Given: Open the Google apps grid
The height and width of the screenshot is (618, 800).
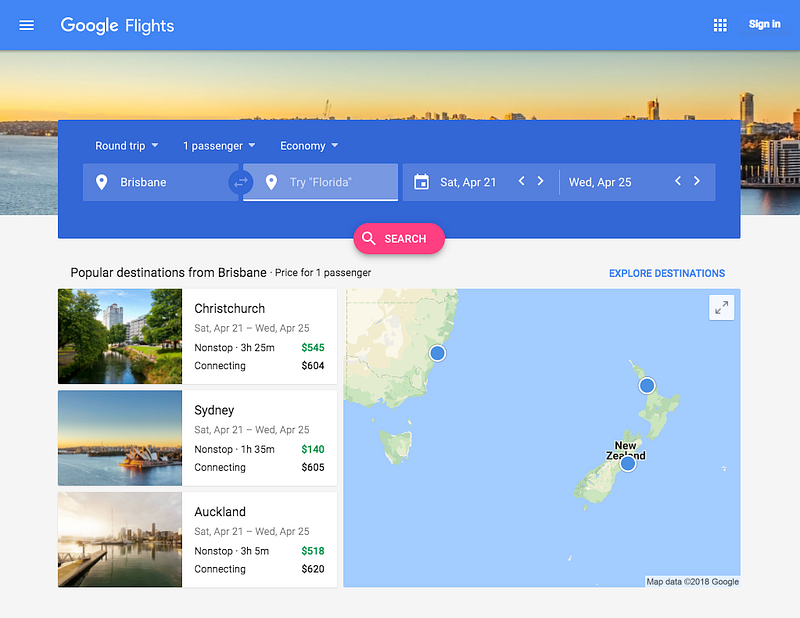Looking at the screenshot, I should [720, 25].
